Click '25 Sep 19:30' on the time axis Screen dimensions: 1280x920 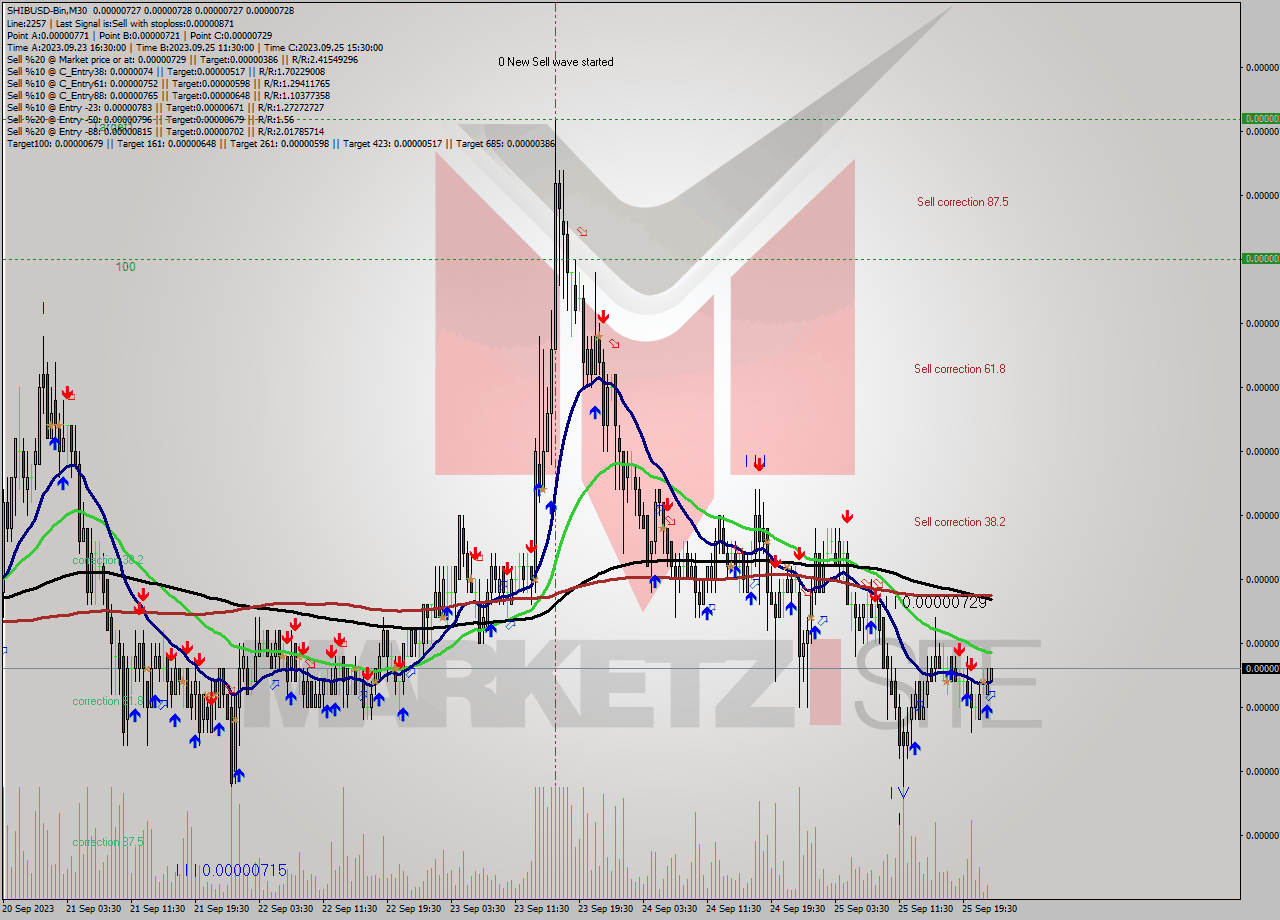pos(990,909)
